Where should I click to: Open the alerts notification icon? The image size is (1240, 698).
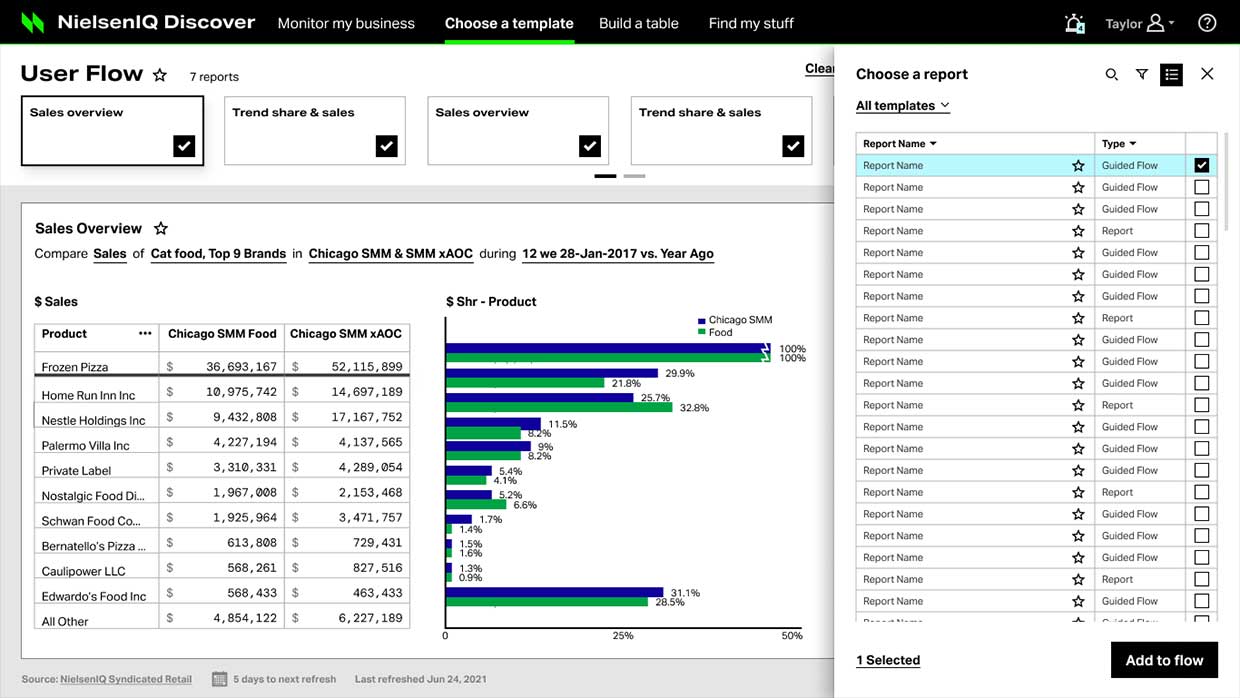click(1075, 23)
